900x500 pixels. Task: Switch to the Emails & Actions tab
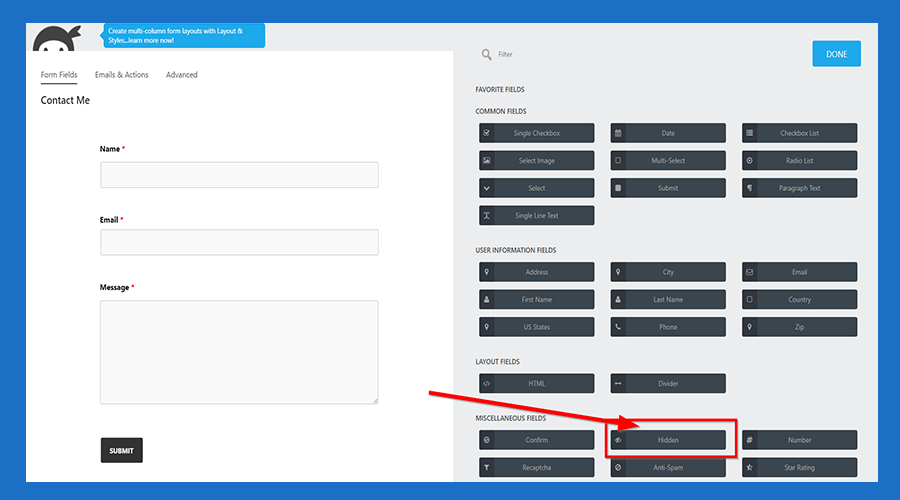[121, 75]
